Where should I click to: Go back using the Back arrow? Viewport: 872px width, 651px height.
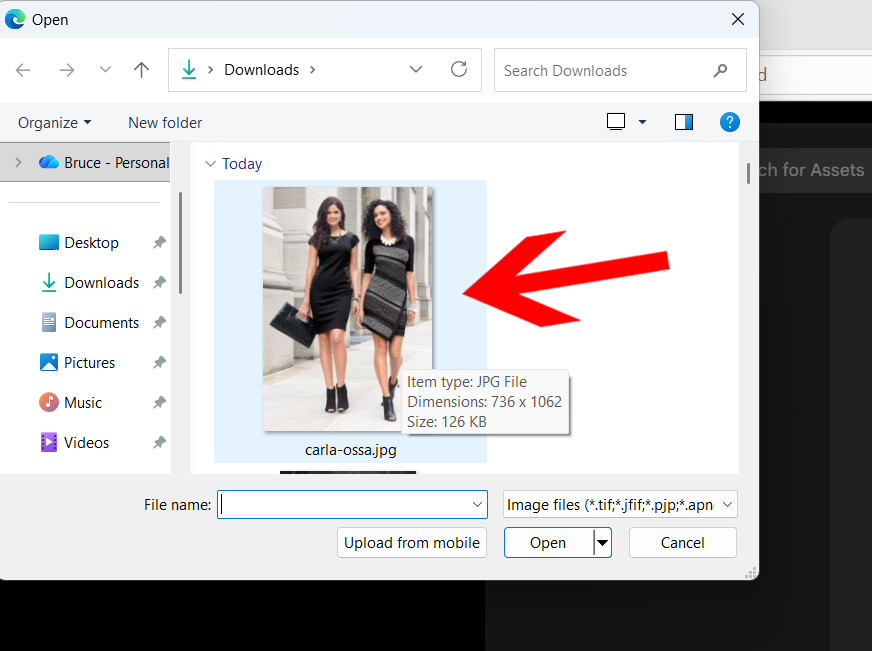(23, 70)
